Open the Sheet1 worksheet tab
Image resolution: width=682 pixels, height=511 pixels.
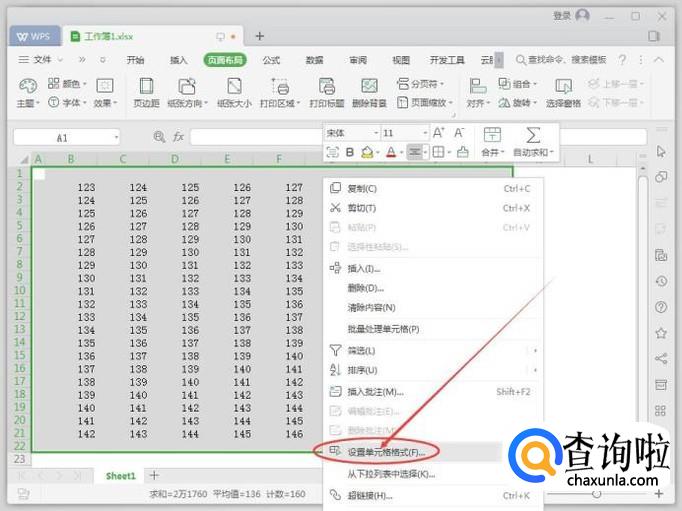click(x=120, y=475)
